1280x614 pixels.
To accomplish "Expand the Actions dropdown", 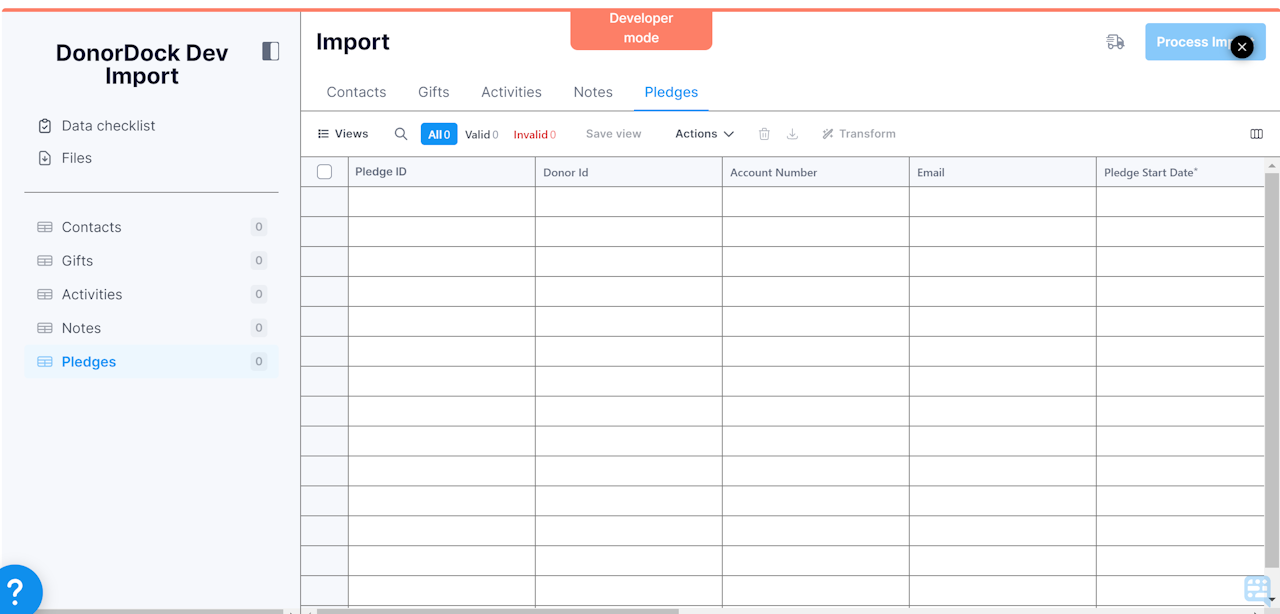I will (x=703, y=133).
